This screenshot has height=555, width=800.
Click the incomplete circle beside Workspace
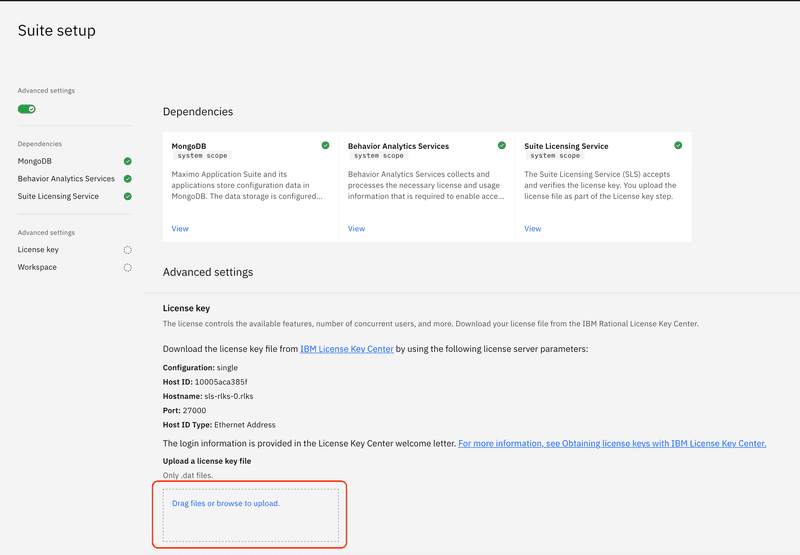tap(128, 267)
